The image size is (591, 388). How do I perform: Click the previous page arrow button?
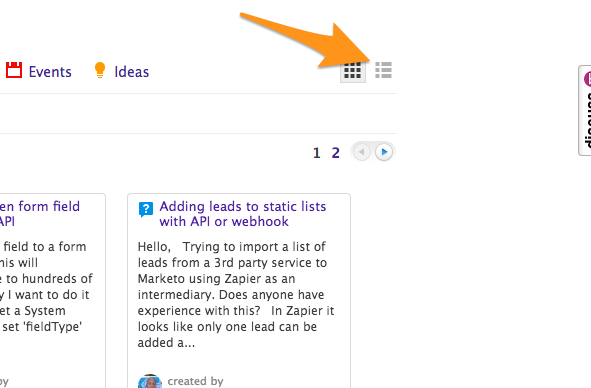coord(361,152)
